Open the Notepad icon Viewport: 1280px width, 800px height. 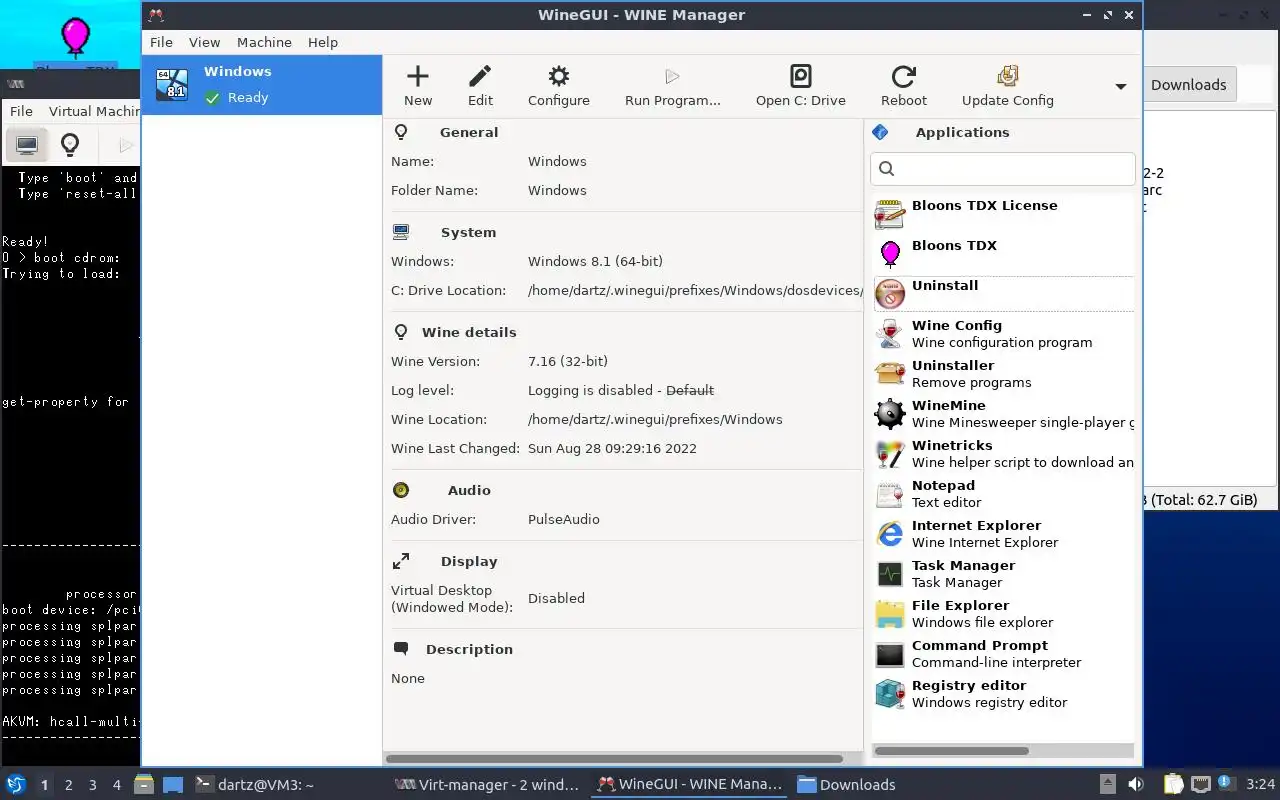tap(890, 494)
